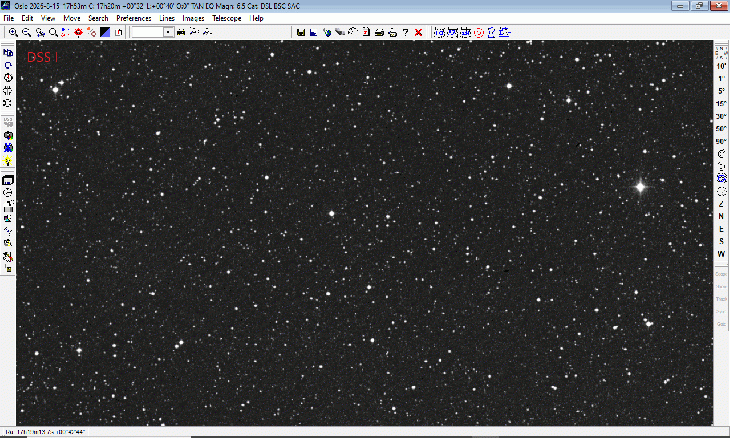This screenshot has width=730, height=438.
Task: Click the red target circle icon
Action: tap(479, 32)
